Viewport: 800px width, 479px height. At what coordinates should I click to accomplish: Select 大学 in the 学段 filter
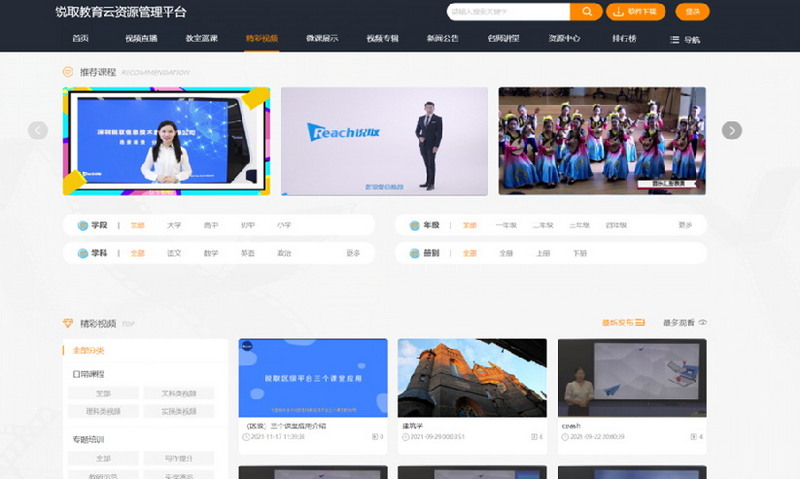[174, 225]
